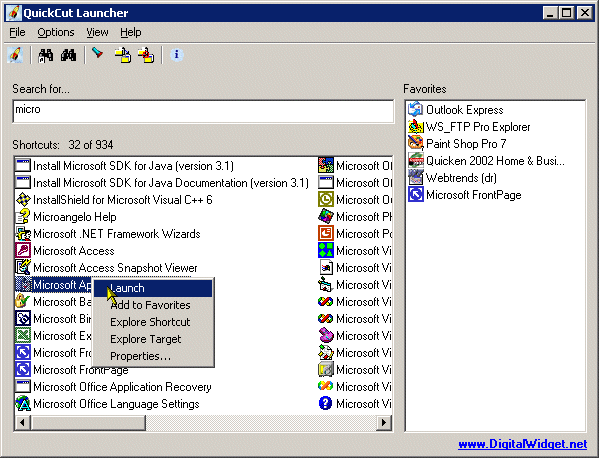This screenshot has width=599, height=458.
Task: Click the shortcuts list scrollbar left arrow
Action: tap(23, 422)
